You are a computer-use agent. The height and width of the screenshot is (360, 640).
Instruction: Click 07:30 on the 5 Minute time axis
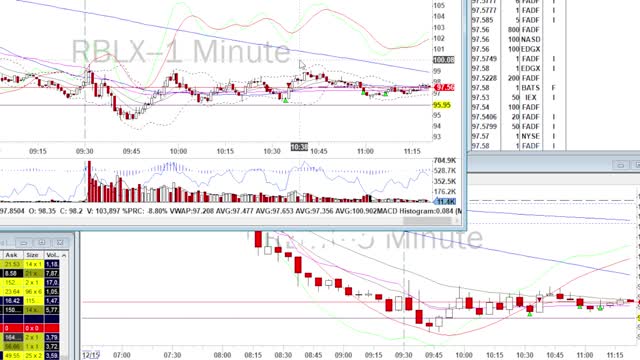(x=172, y=356)
